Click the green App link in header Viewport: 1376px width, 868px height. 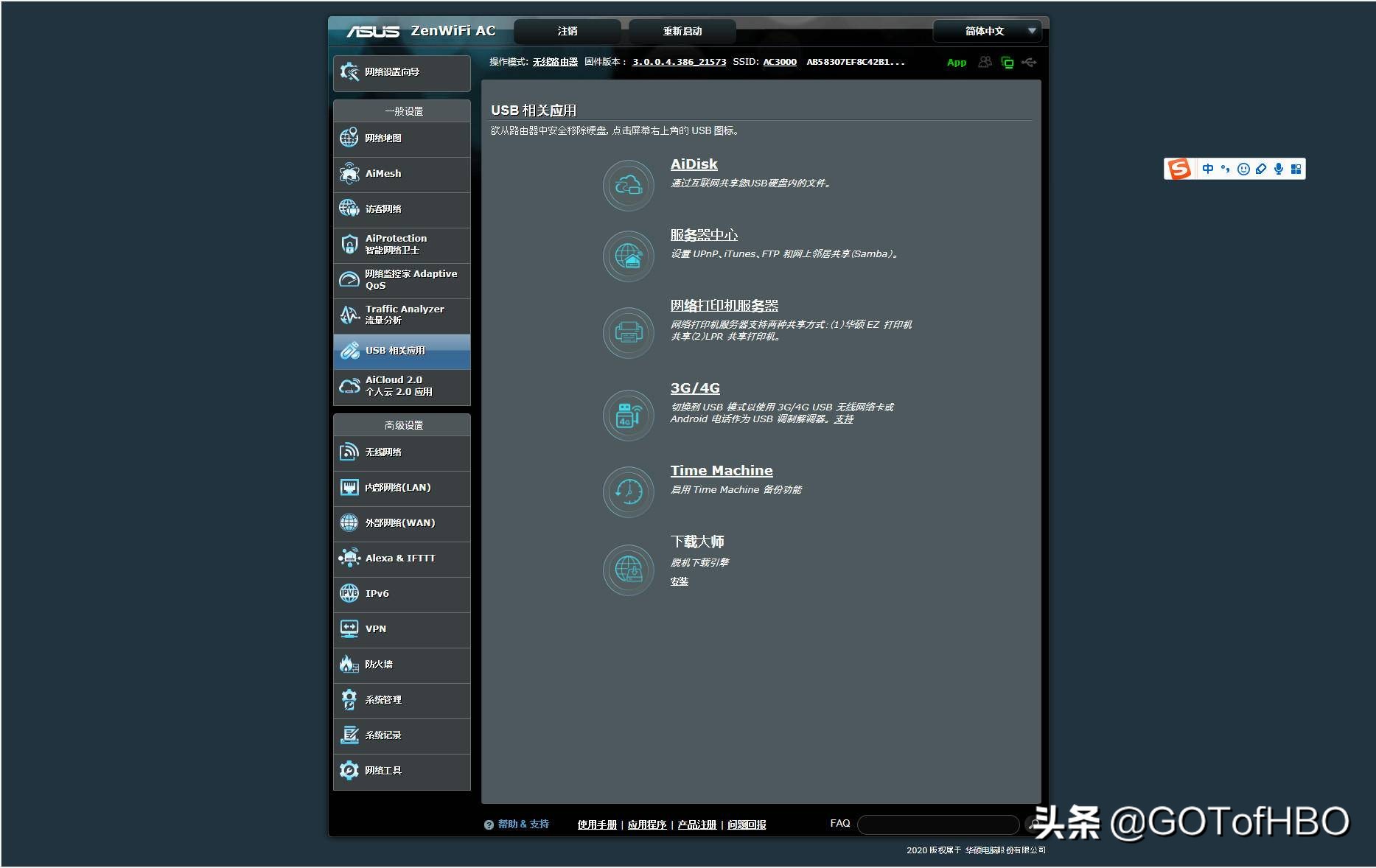(957, 63)
